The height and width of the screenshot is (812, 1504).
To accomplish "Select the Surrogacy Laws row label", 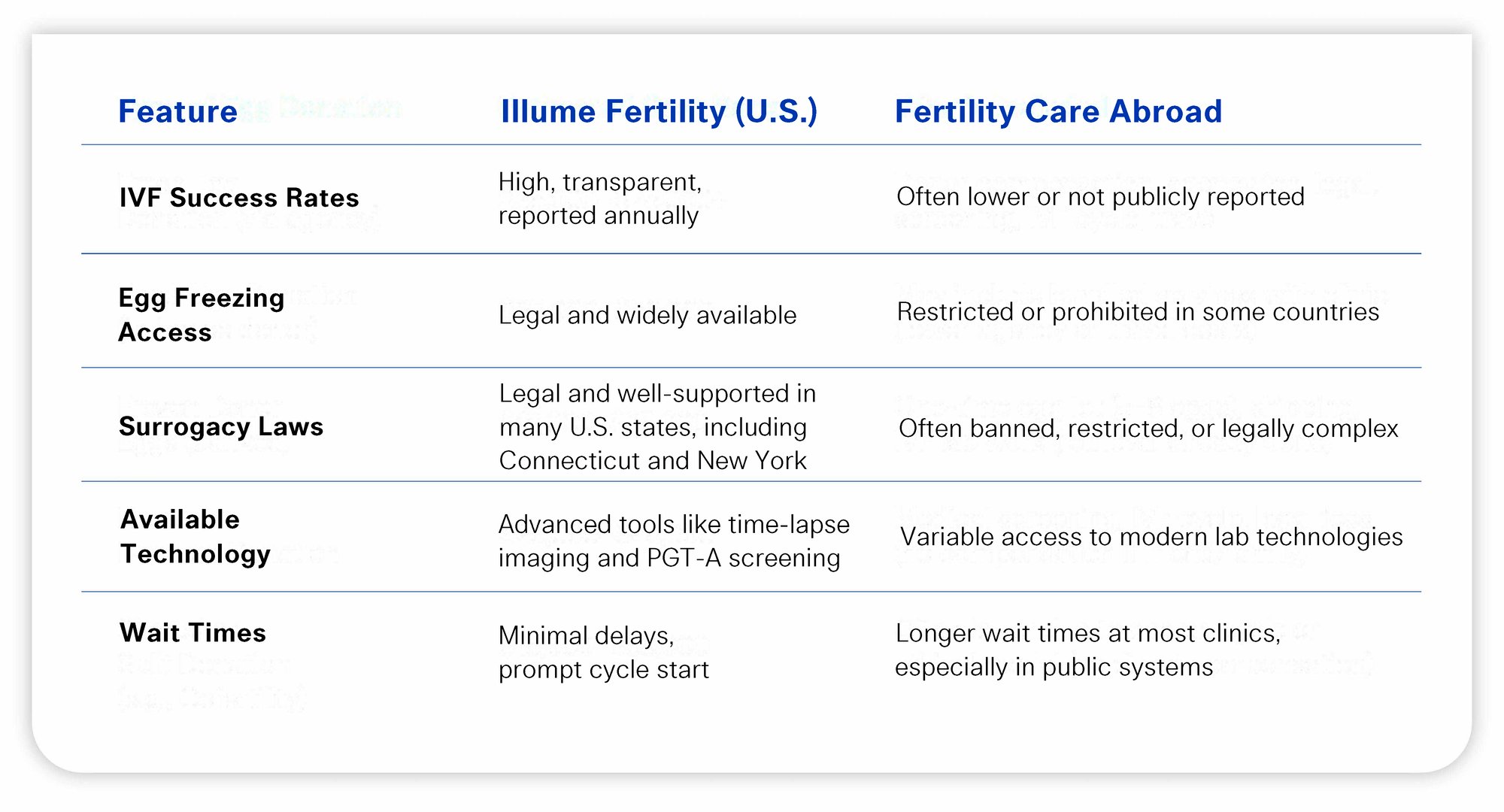I will pos(221,426).
